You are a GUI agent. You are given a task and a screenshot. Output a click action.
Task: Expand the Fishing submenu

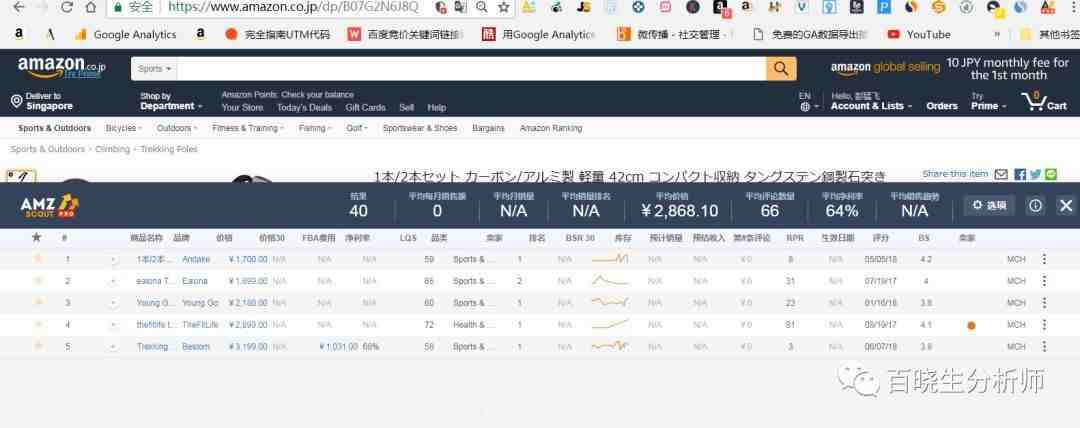pos(315,128)
